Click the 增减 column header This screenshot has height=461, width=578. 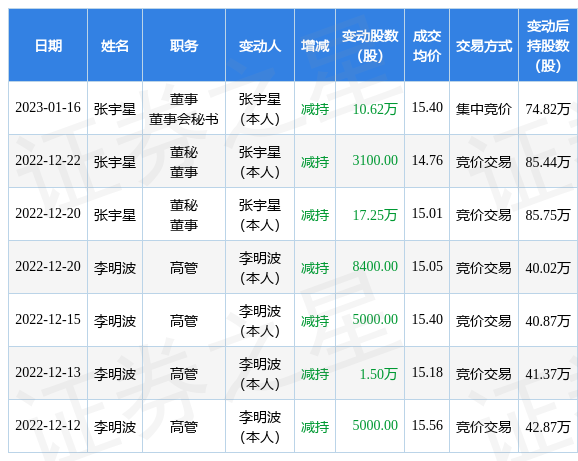click(315, 46)
